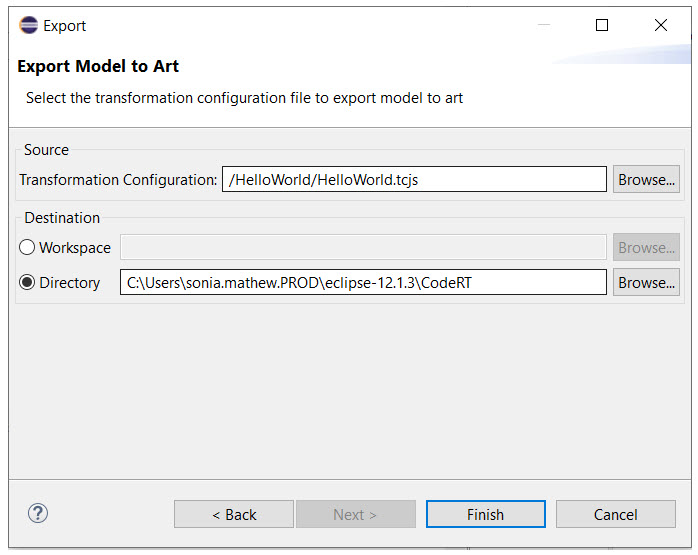Click the disabled Workspace path field
Image resolution: width=698 pixels, height=555 pixels.
pyautogui.click(x=363, y=247)
